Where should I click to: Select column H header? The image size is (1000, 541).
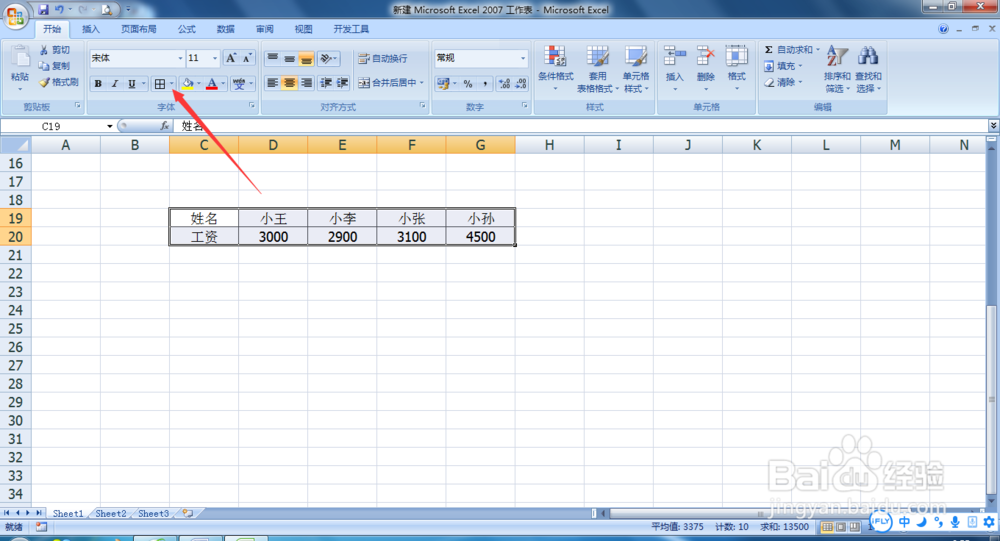(549, 145)
